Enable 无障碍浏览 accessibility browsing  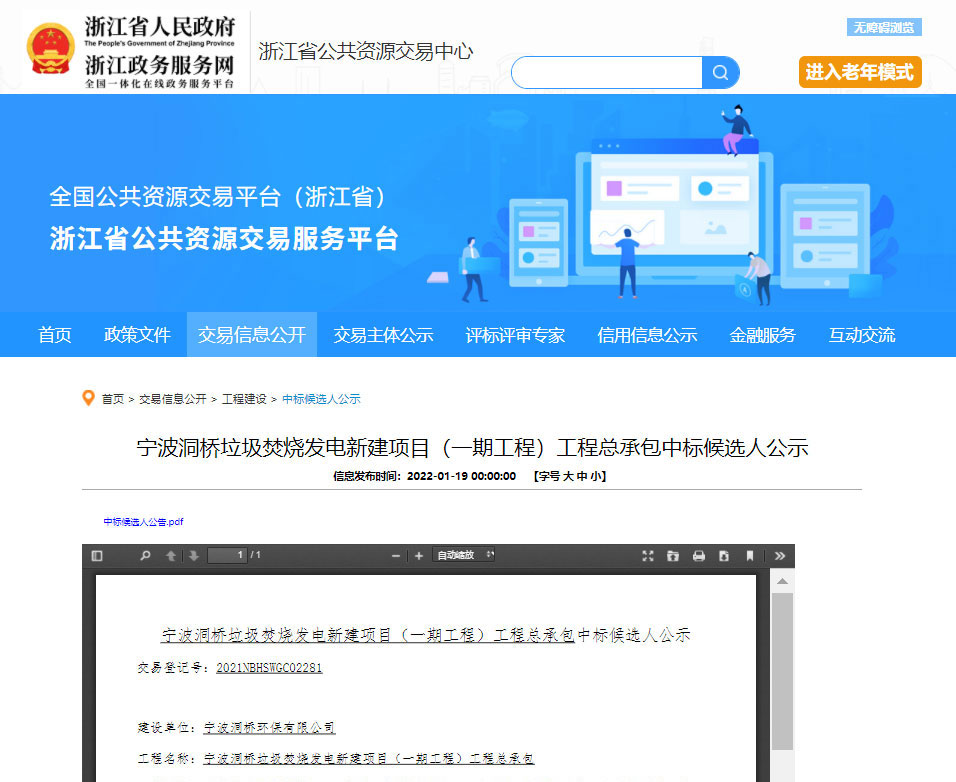[x=884, y=27]
